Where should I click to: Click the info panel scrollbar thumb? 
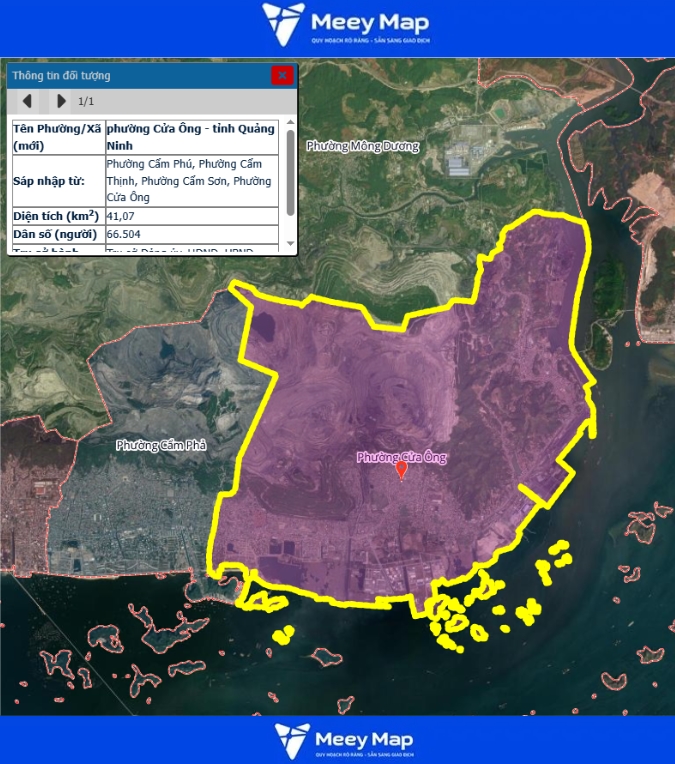pos(290,170)
